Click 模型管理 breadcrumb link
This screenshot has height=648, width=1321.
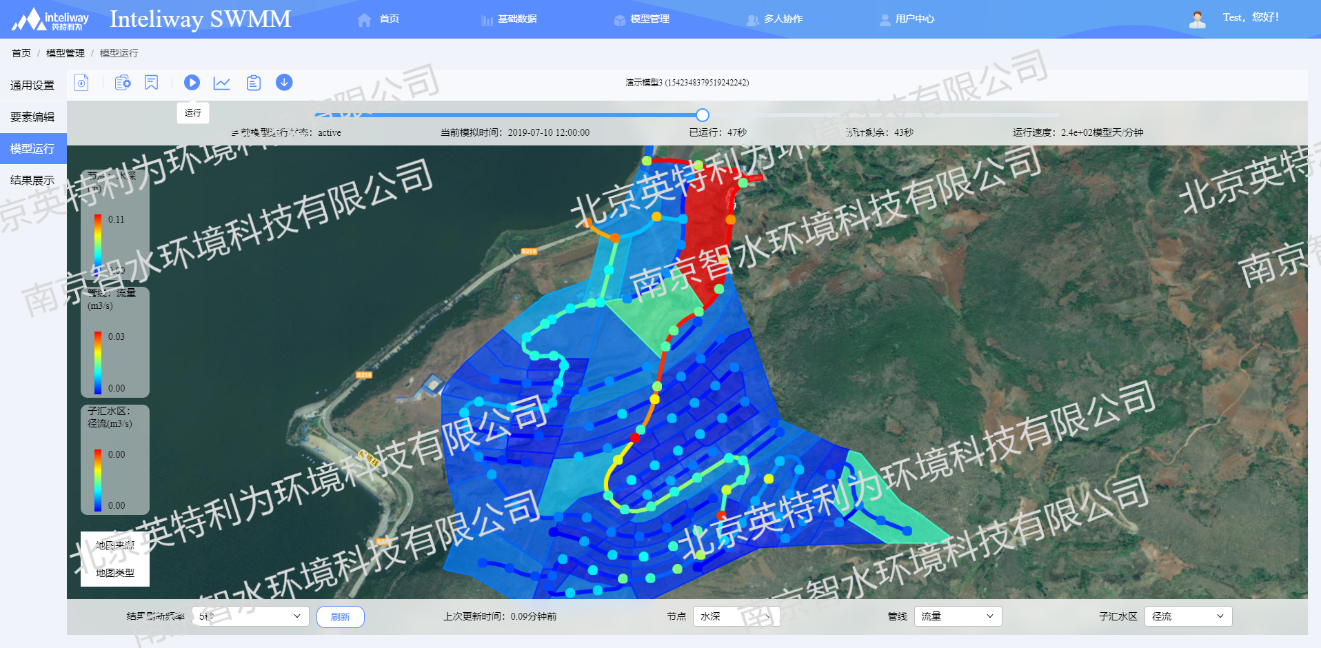(65, 53)
